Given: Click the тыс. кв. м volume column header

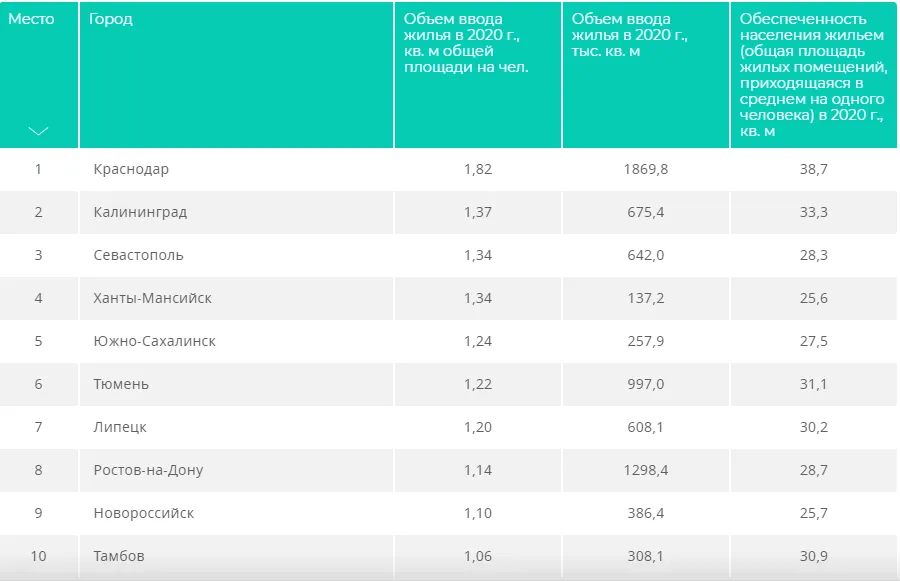Looking at the screenshot, I should click(x=629, y=35).
